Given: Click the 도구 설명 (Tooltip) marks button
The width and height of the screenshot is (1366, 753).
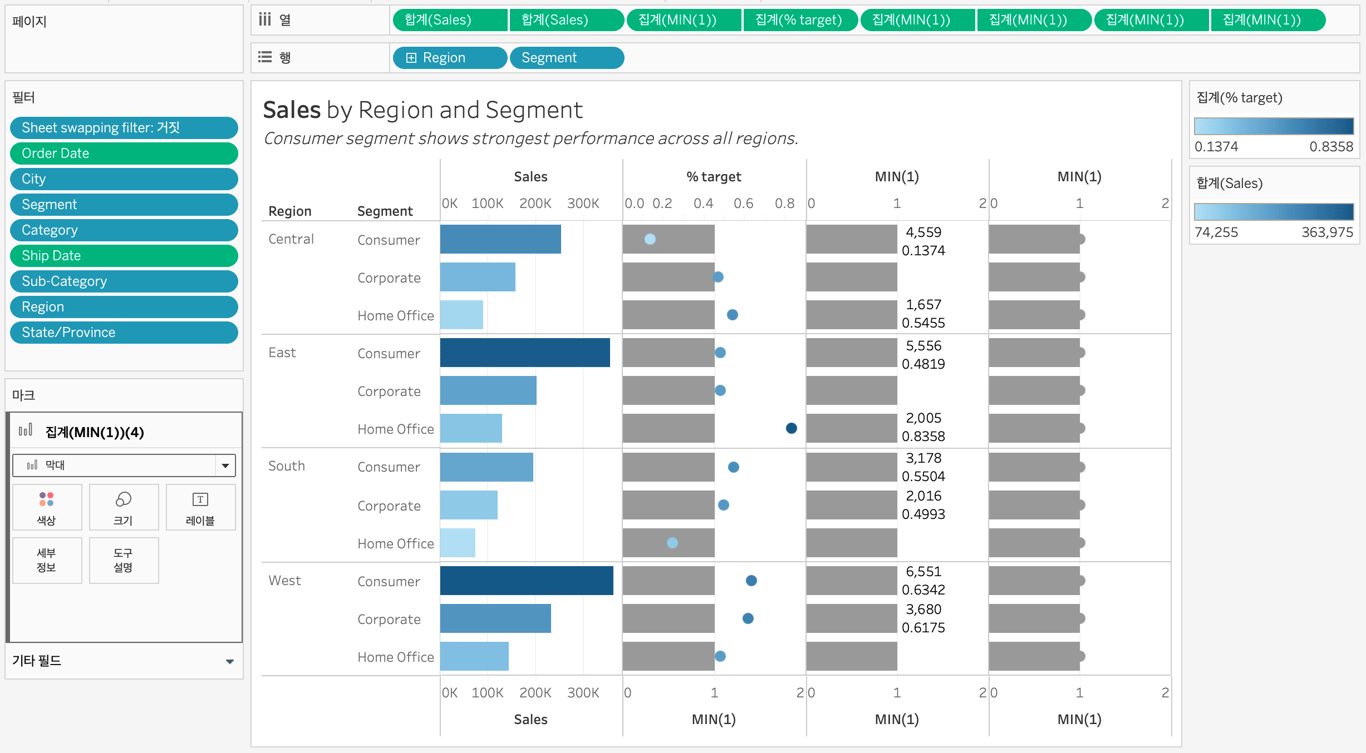Looking at the screenshot, I should 123,560.
